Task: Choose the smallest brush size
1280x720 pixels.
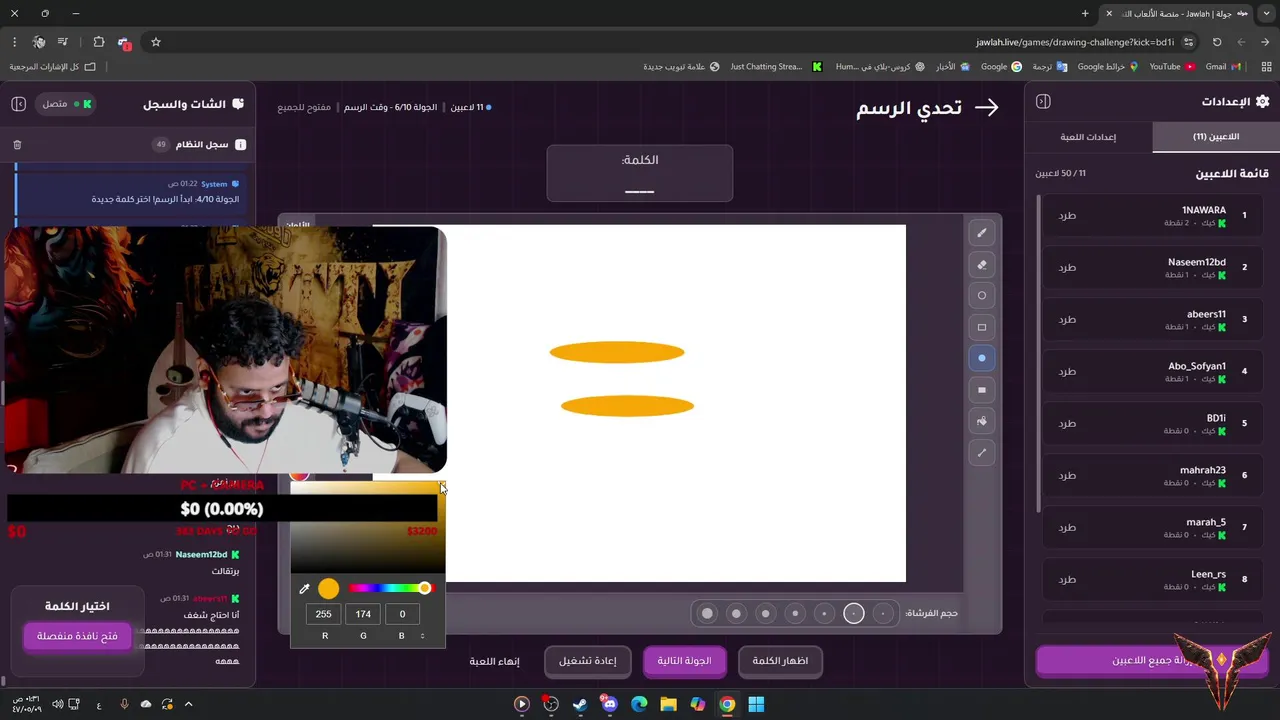Action: click(883, 613)
